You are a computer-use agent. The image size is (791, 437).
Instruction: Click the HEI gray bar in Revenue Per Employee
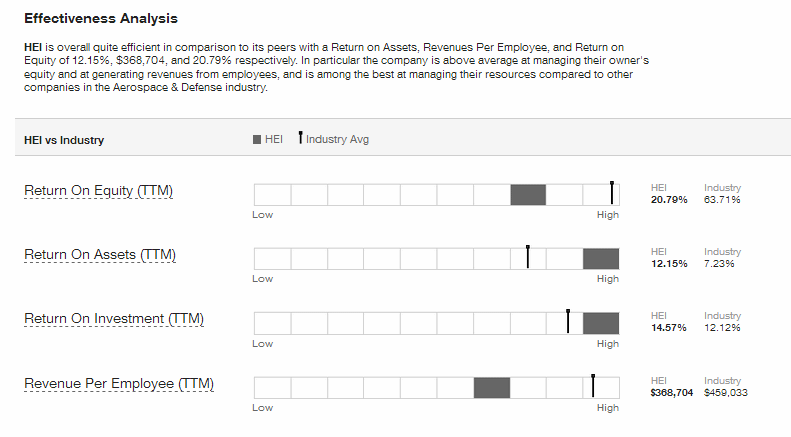pos(492,388)
